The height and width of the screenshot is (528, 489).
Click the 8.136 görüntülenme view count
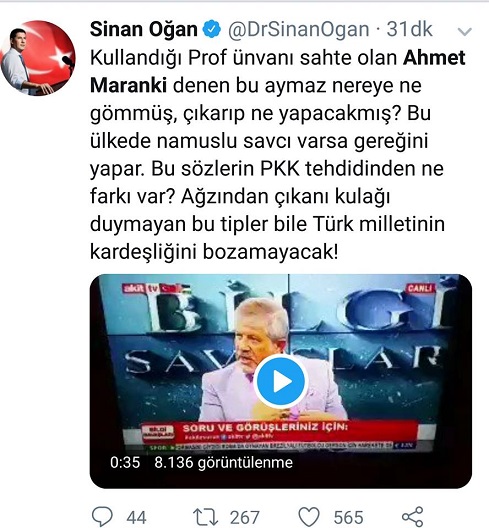pyautogui.click(x=224, y=463)
